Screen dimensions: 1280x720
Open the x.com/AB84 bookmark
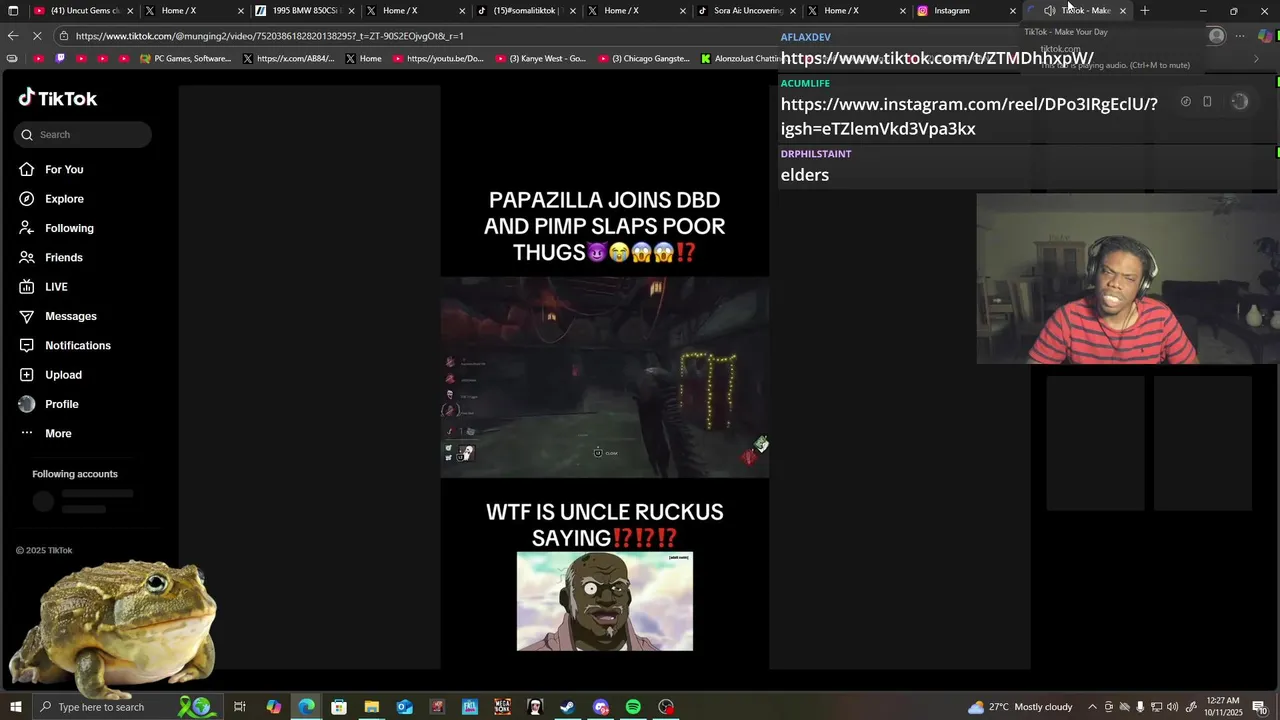point(289,59)
